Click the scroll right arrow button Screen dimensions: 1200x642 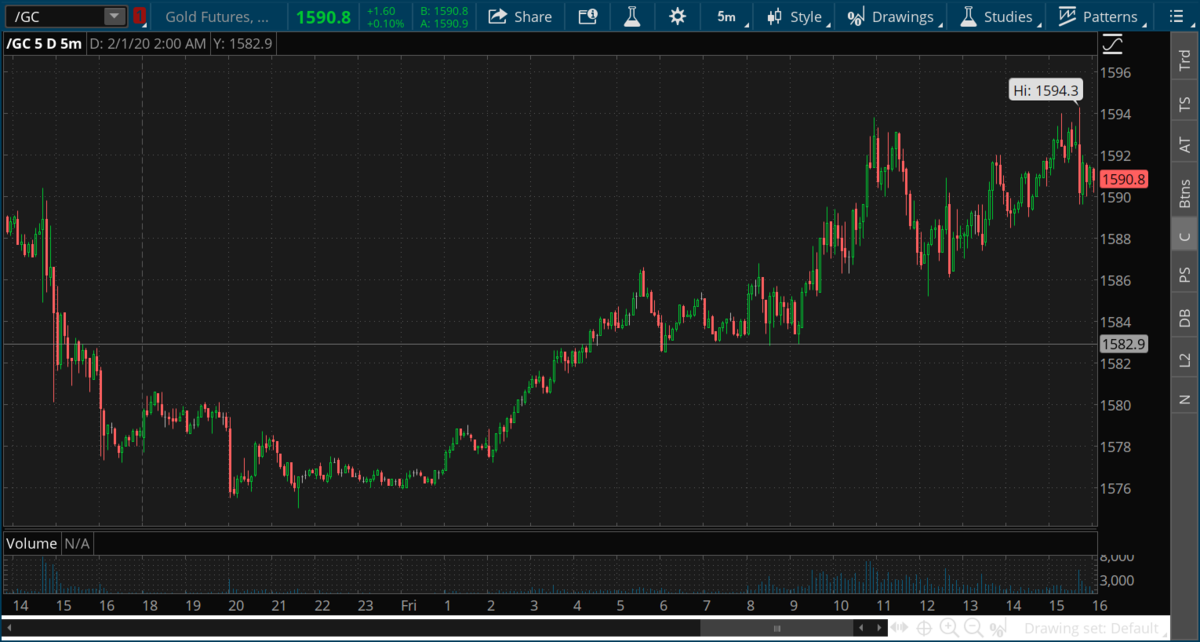(x=879, y=627)
